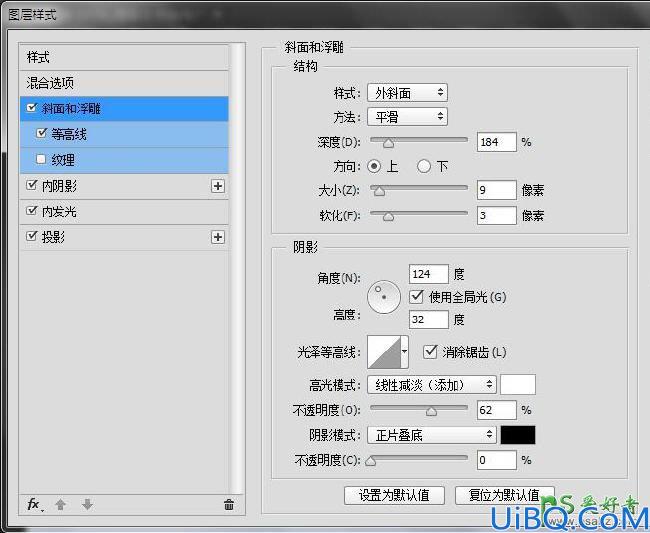Uncheck the 斜面和浮雕 checkbox
This screenshot has height=533, width=650.
(32, 108)
